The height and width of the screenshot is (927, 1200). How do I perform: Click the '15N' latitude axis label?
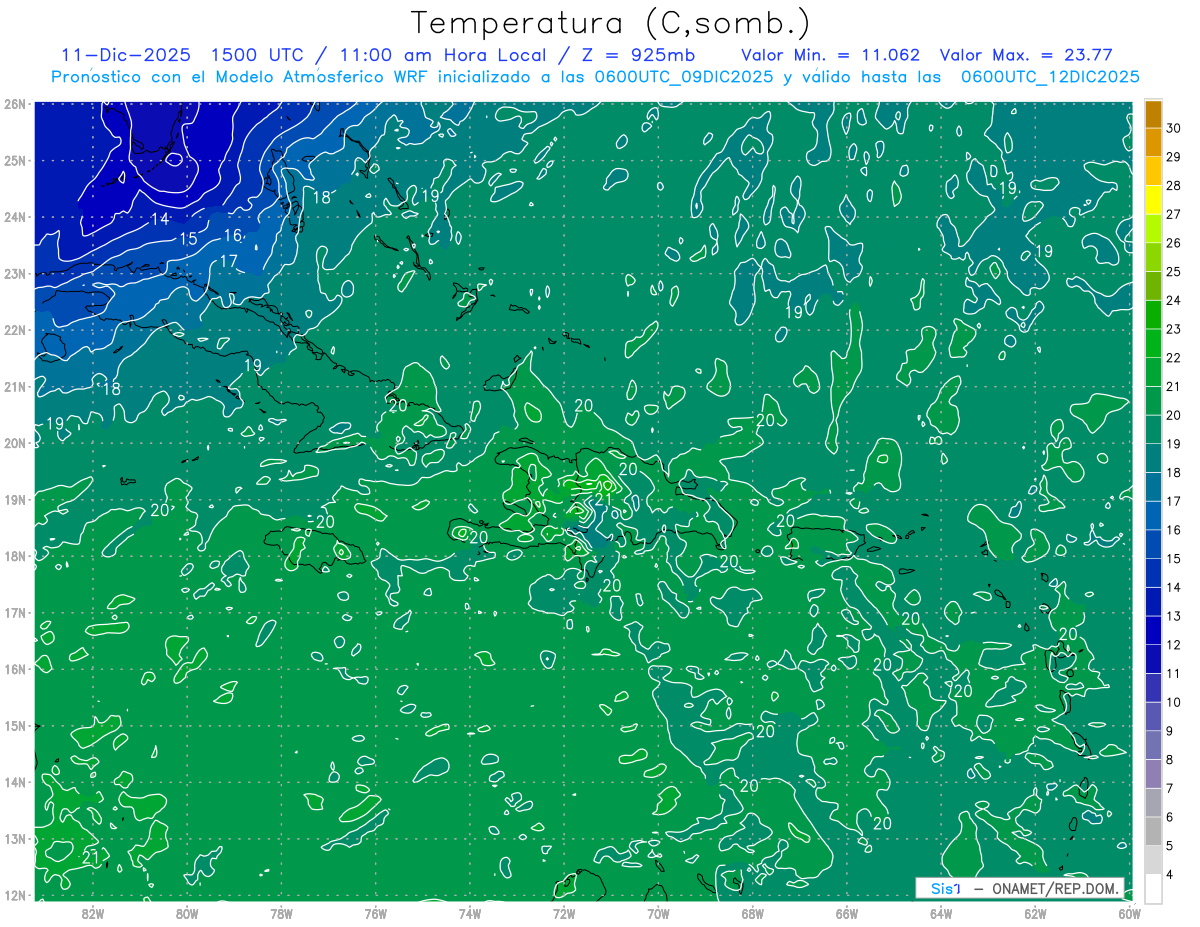[x=14, y=726]
